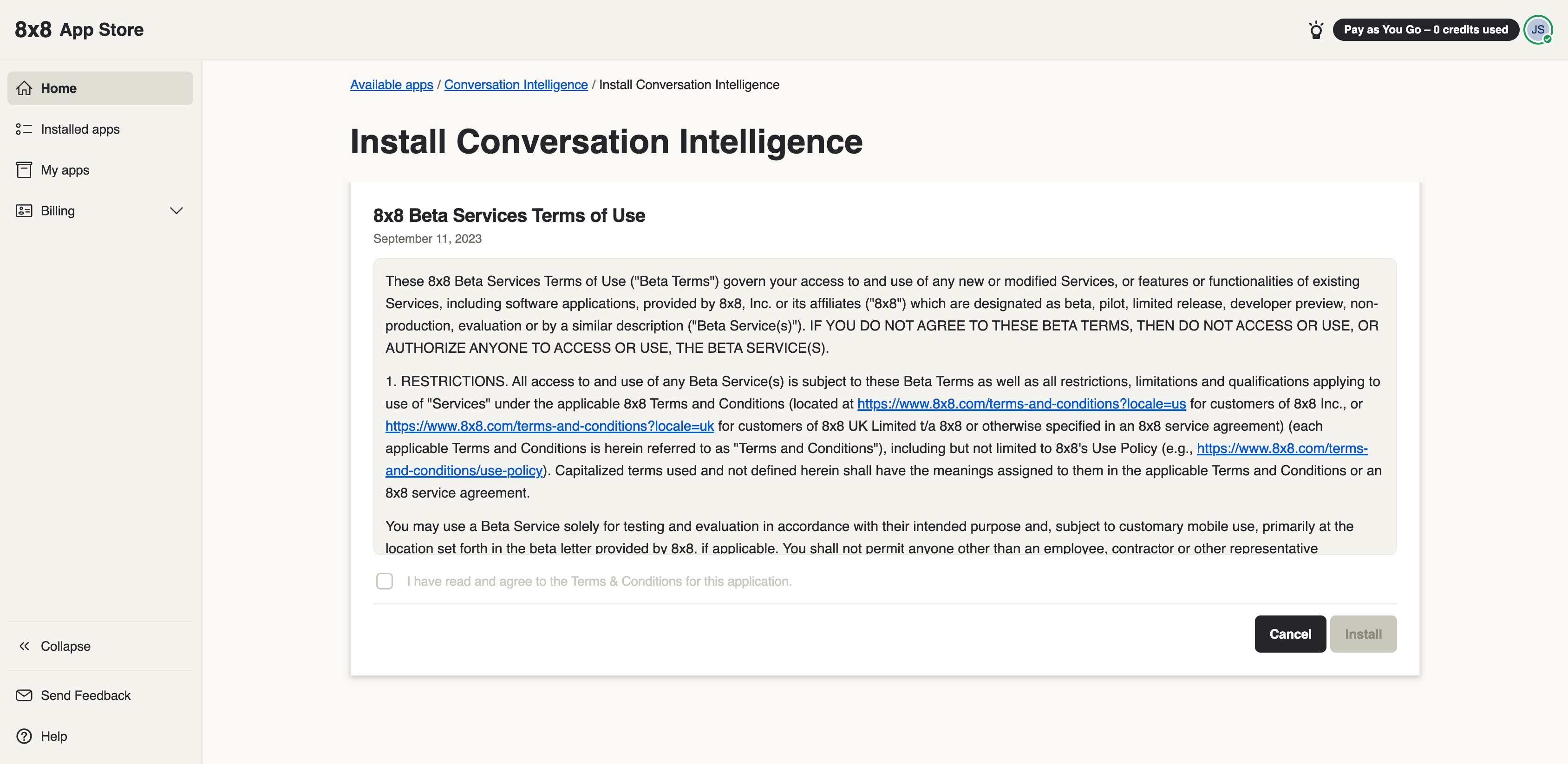Click the 8x8 App Store logo
Screen dimensions: 1568x764
point(79,29)
